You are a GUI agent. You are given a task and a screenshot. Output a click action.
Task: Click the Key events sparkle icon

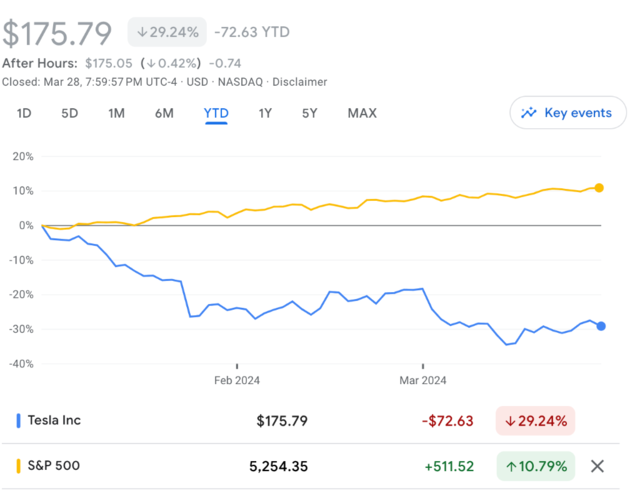click(x=529, y=113)
